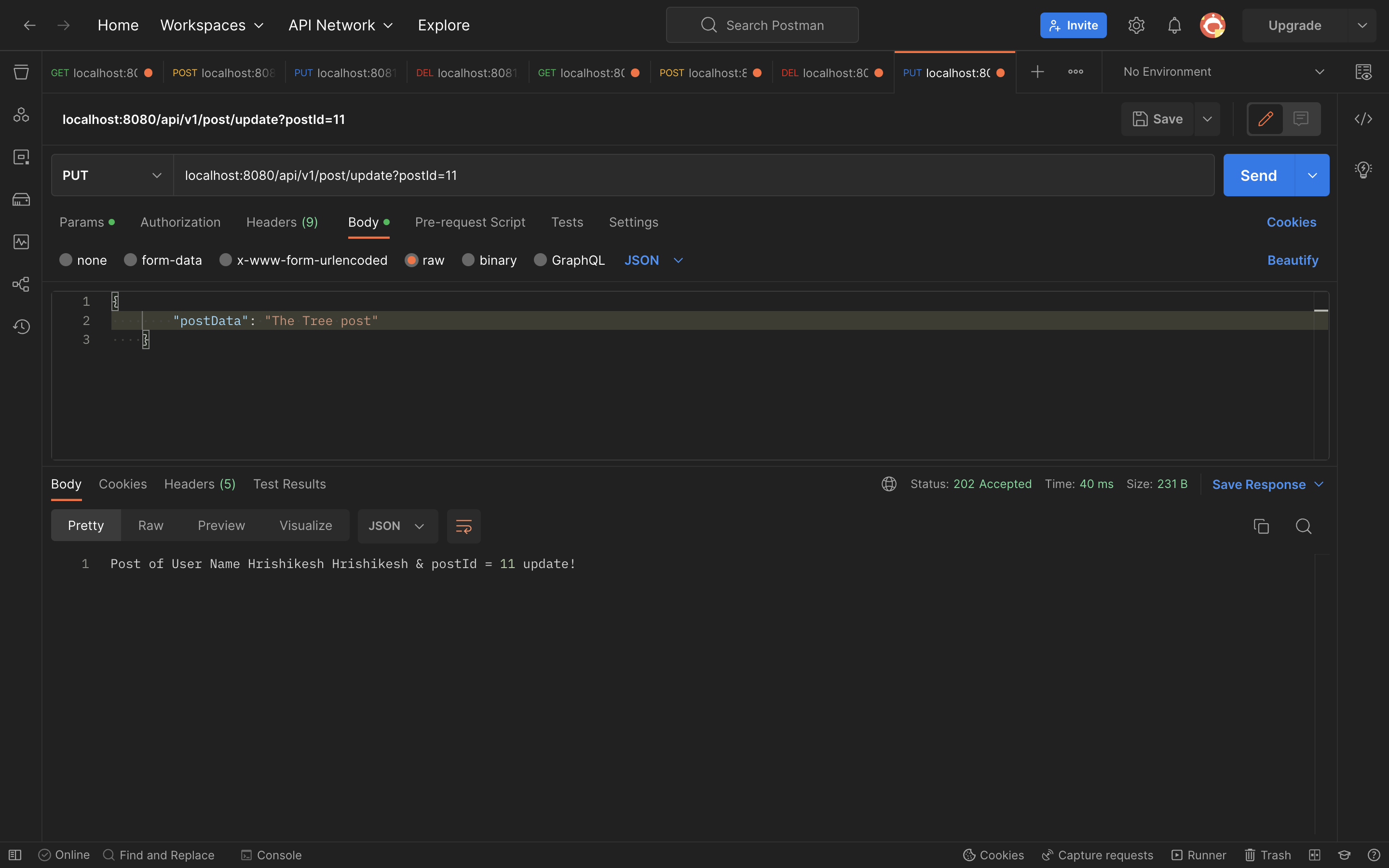The image size is (1389, 868).
Task: Search the response with magnifier icon
Action: (1304, 526)
